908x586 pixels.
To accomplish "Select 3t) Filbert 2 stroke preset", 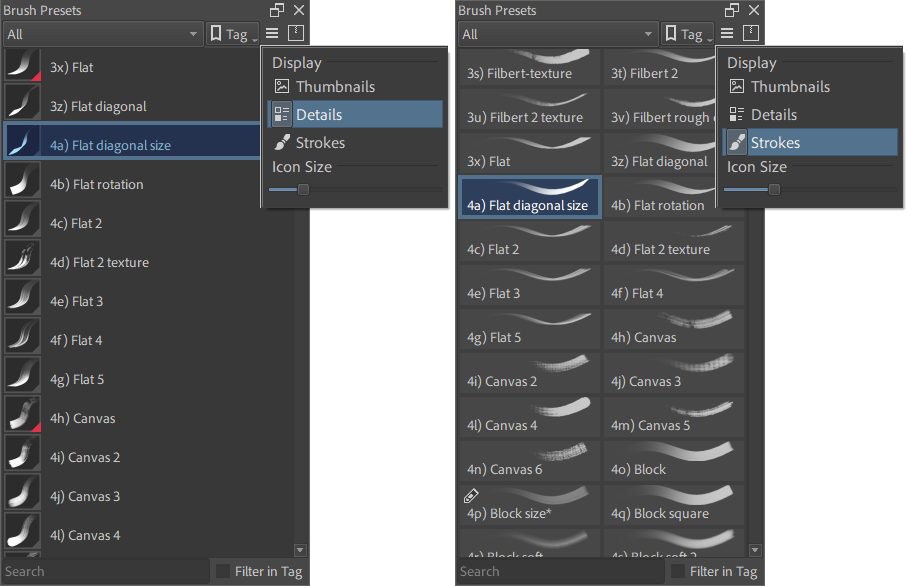I will pyautogui.click(x=659, y=66).
